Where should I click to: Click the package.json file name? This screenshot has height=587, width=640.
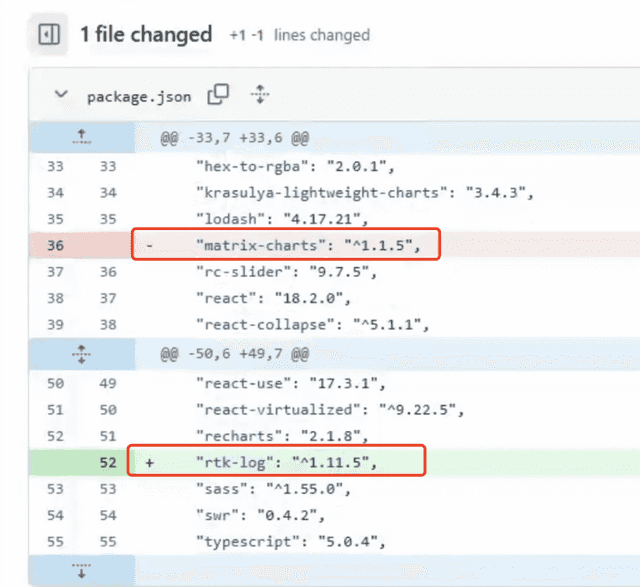(x=139, y=97)
